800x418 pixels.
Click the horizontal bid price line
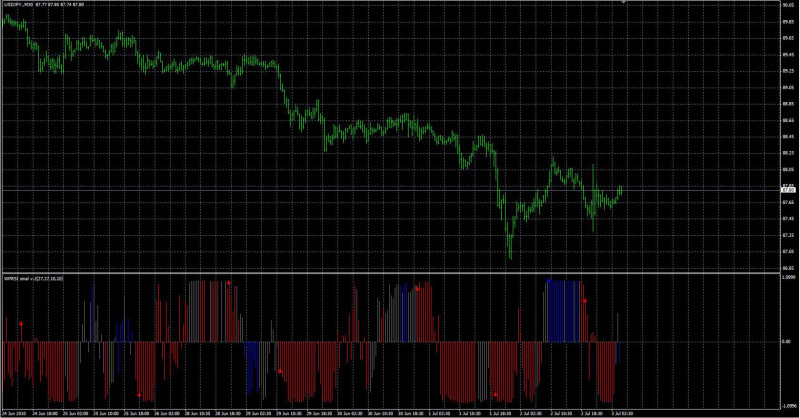coord(300,189)
